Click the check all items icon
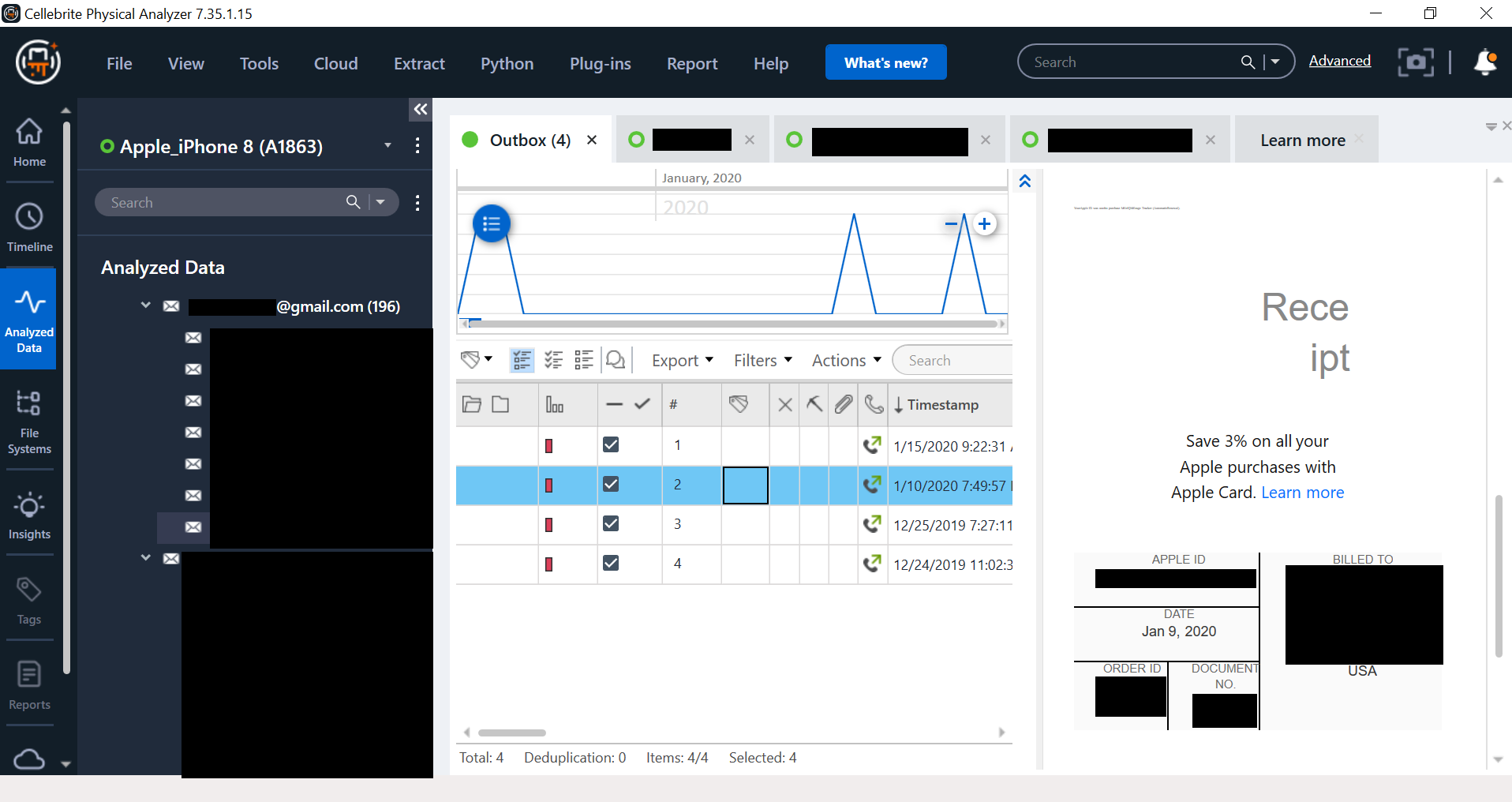1512x802 pixels. pos(553,360)
